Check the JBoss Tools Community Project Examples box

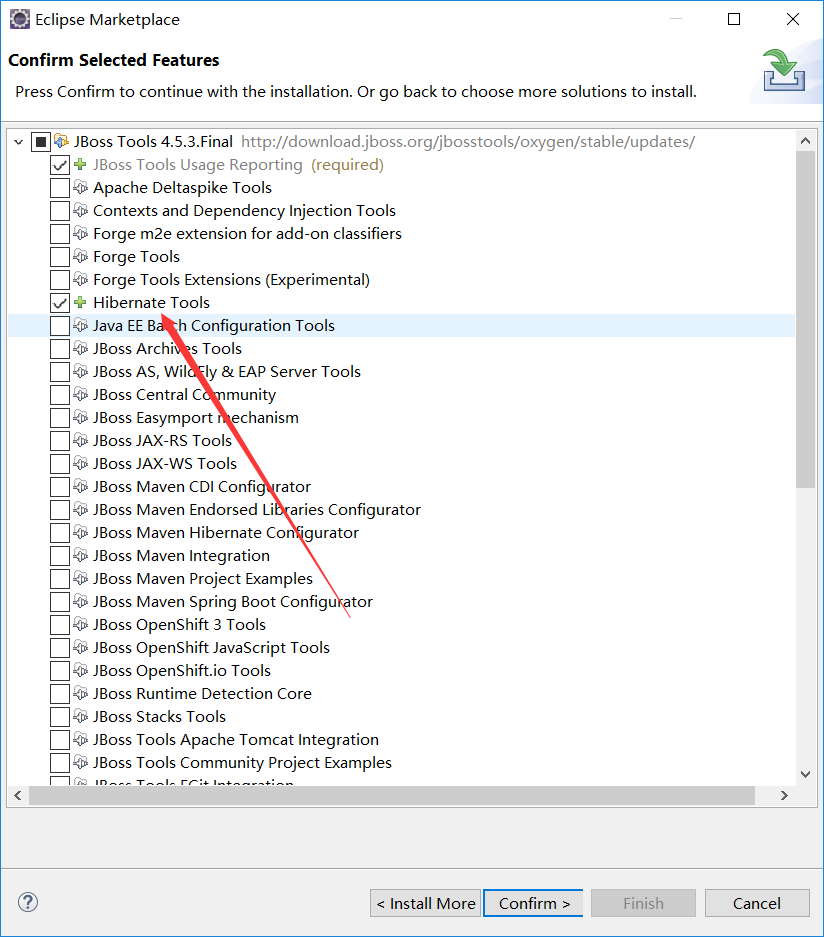click(x=60, y=763)
